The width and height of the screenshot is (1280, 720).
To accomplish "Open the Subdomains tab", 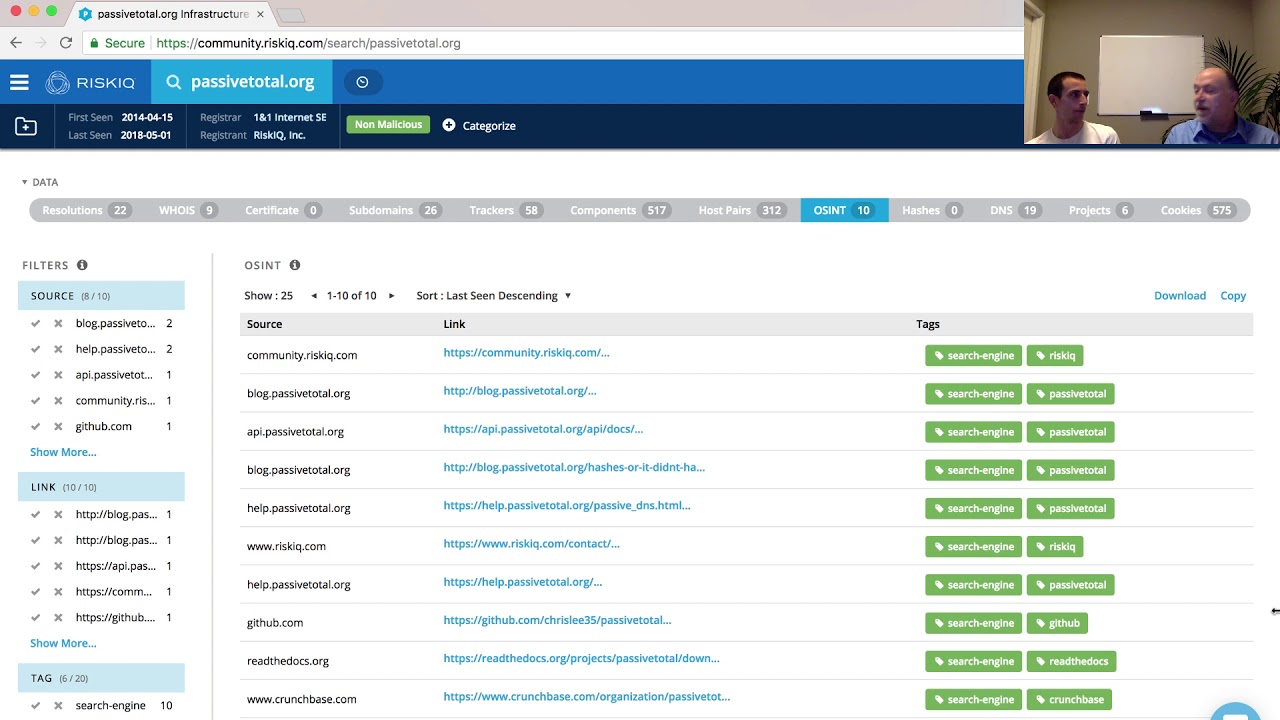I will pyautogui.click(x=394, y=210).
